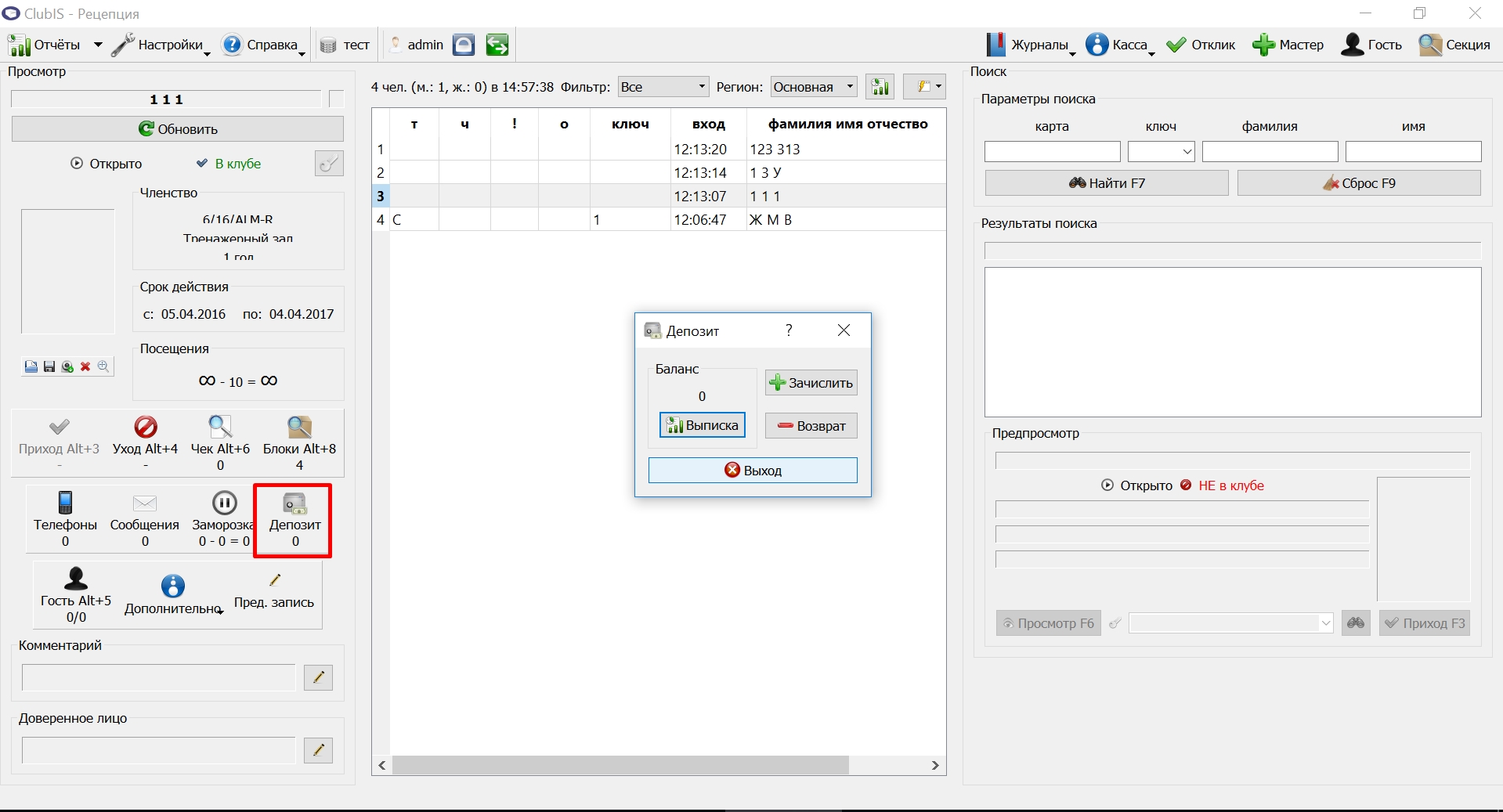Click the фамилия search input field
The width and height of the screenshot is (1503, 812).
[x=1270, y=152]
